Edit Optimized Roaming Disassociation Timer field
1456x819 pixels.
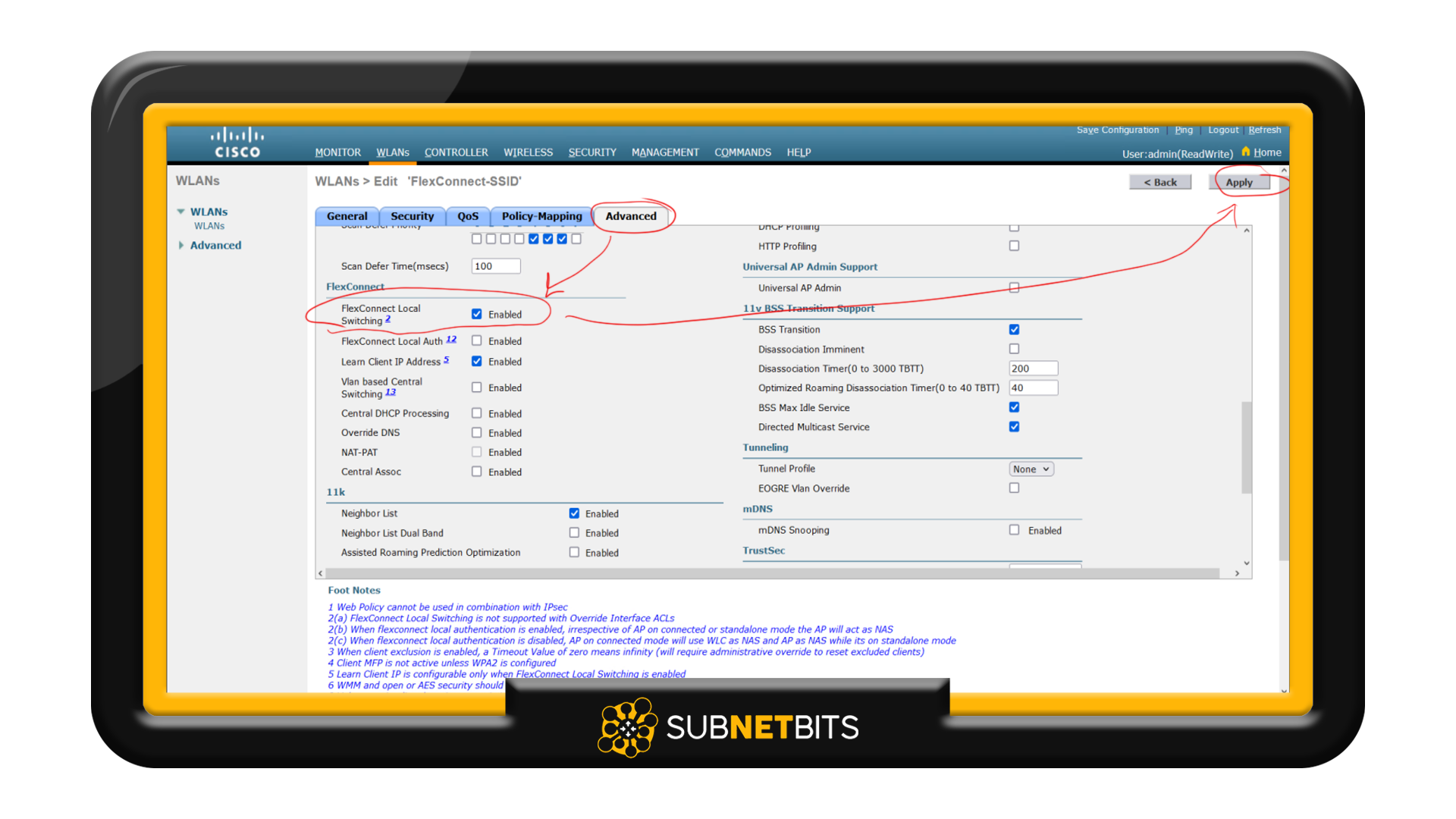(1033, 388)
